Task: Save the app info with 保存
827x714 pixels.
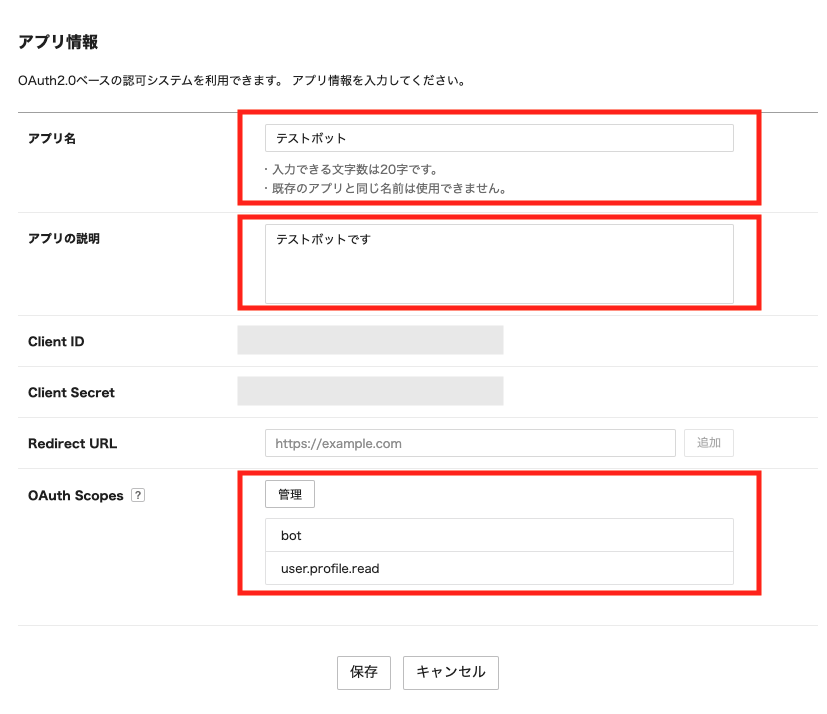Action: [363, 672]
